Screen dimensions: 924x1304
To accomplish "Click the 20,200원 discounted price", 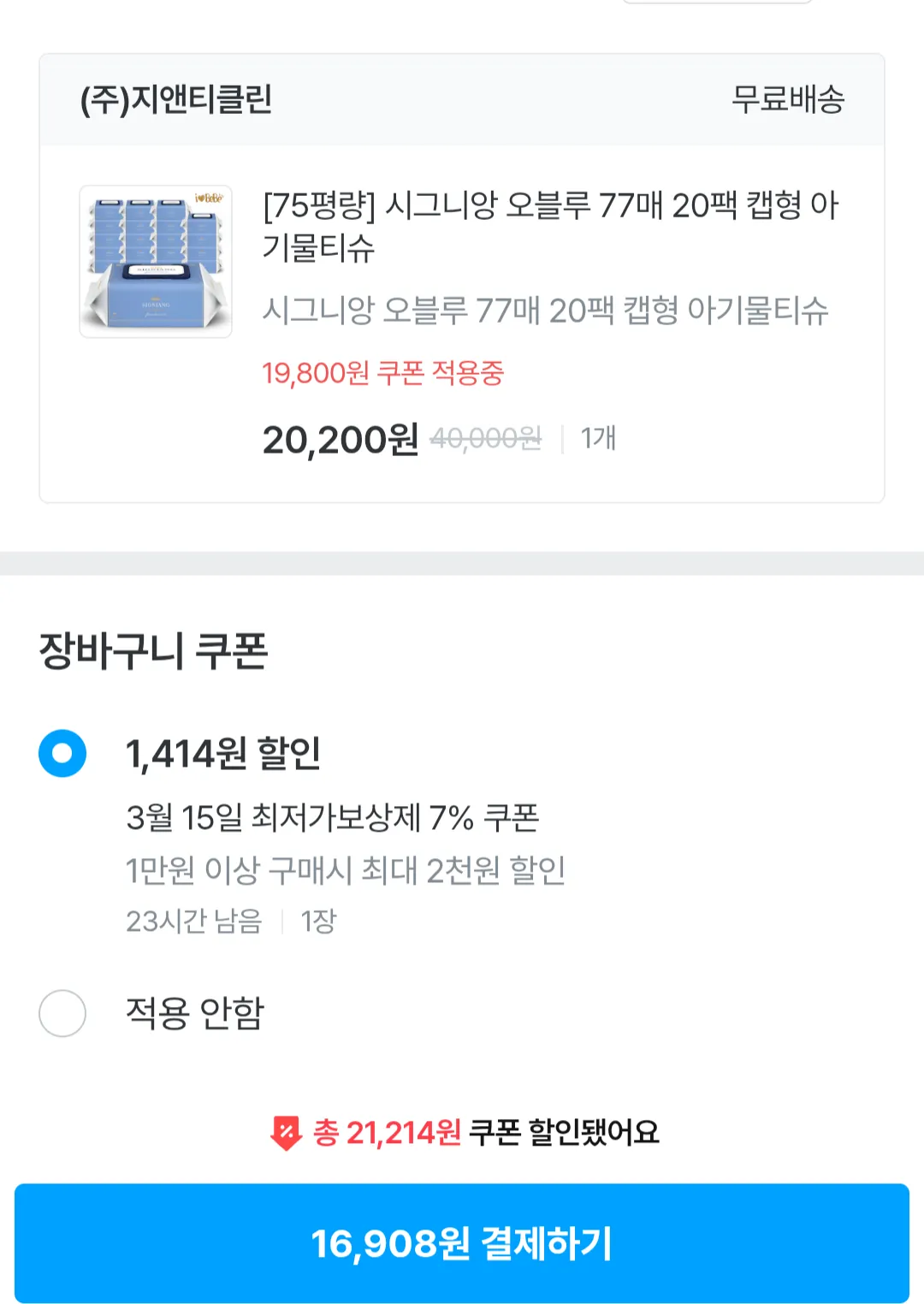I will pyautogui.click(x=340, y=440).
